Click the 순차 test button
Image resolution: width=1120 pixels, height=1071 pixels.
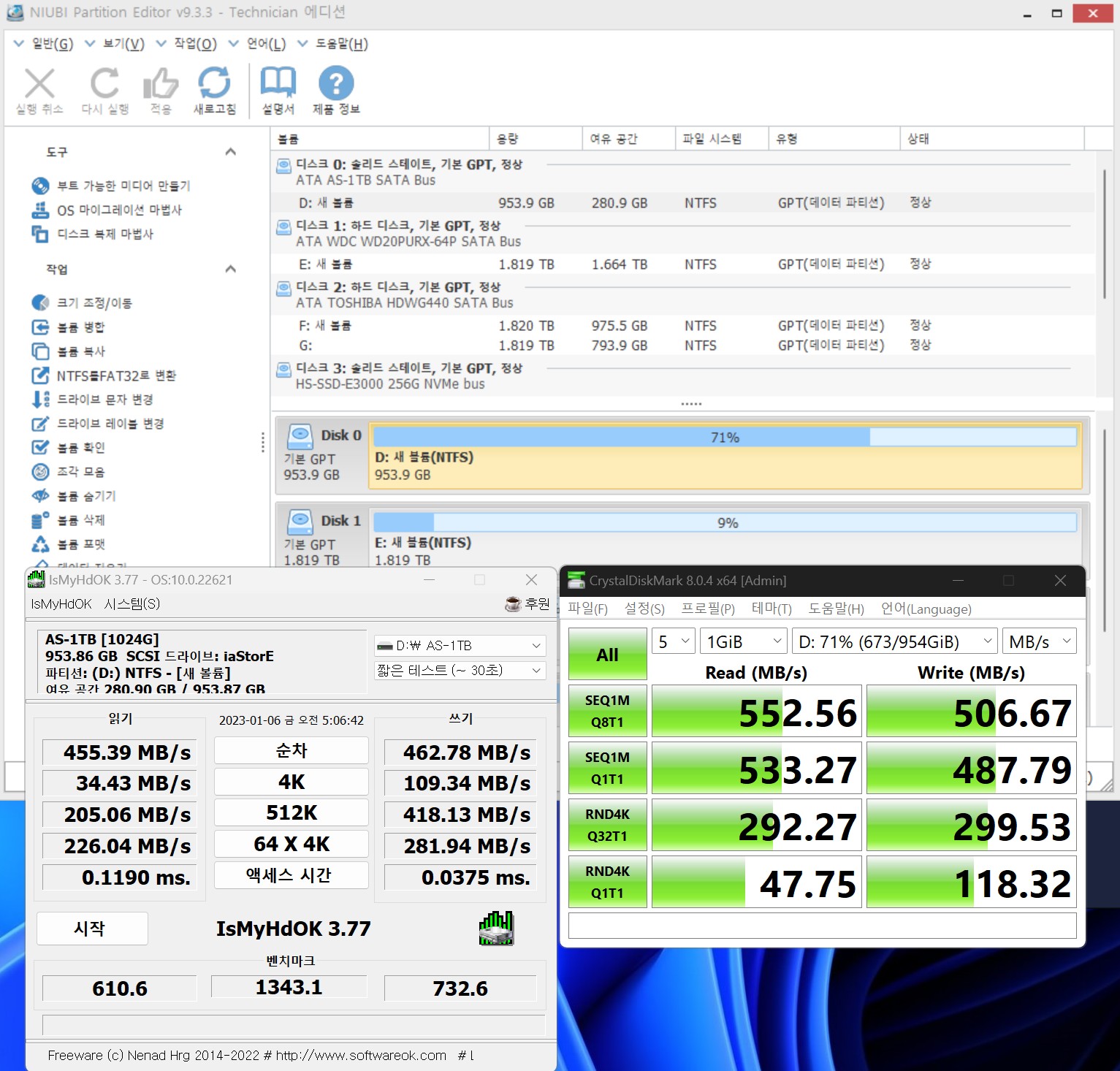292,750
